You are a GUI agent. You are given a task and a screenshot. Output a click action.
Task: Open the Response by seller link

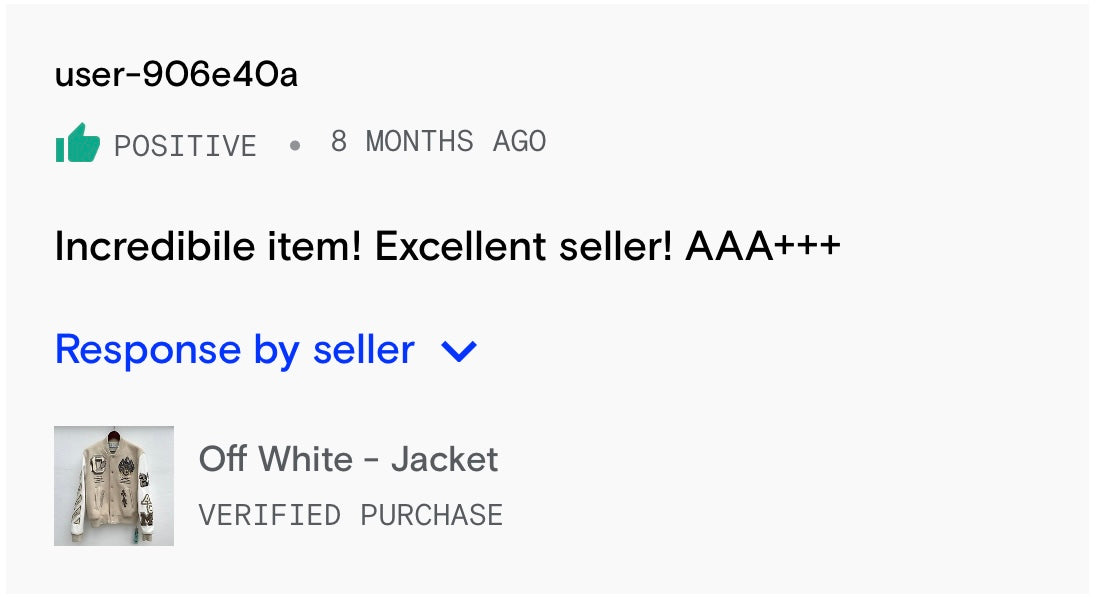coord(234,350)
